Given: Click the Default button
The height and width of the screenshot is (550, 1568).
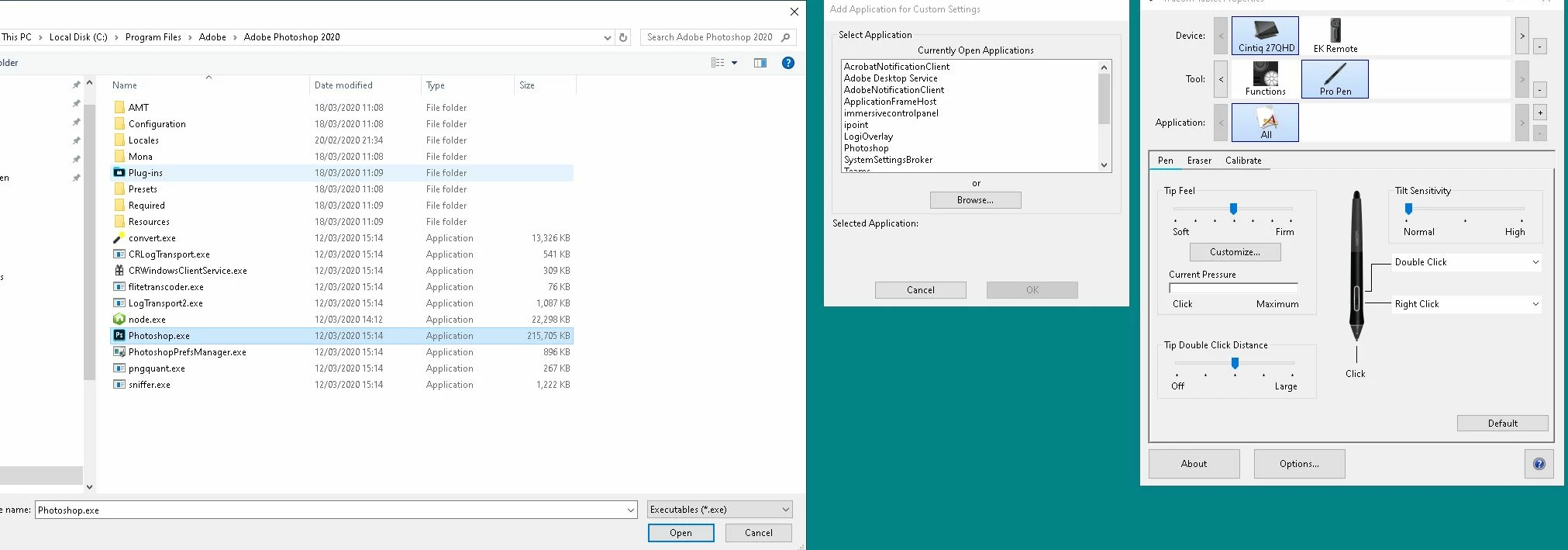Looking at the screenshot, I should point(1502,424).
